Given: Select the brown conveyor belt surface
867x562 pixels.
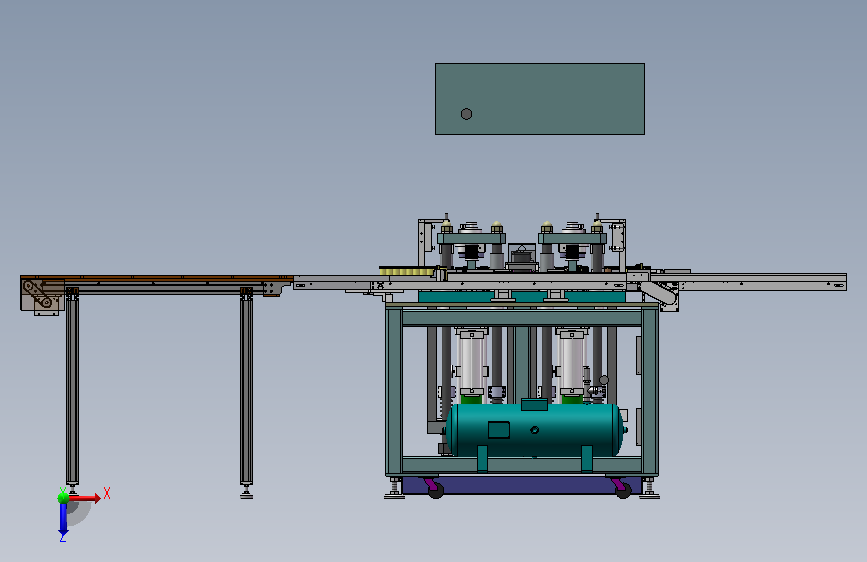Looking at the screenshot, I should 156,277.
